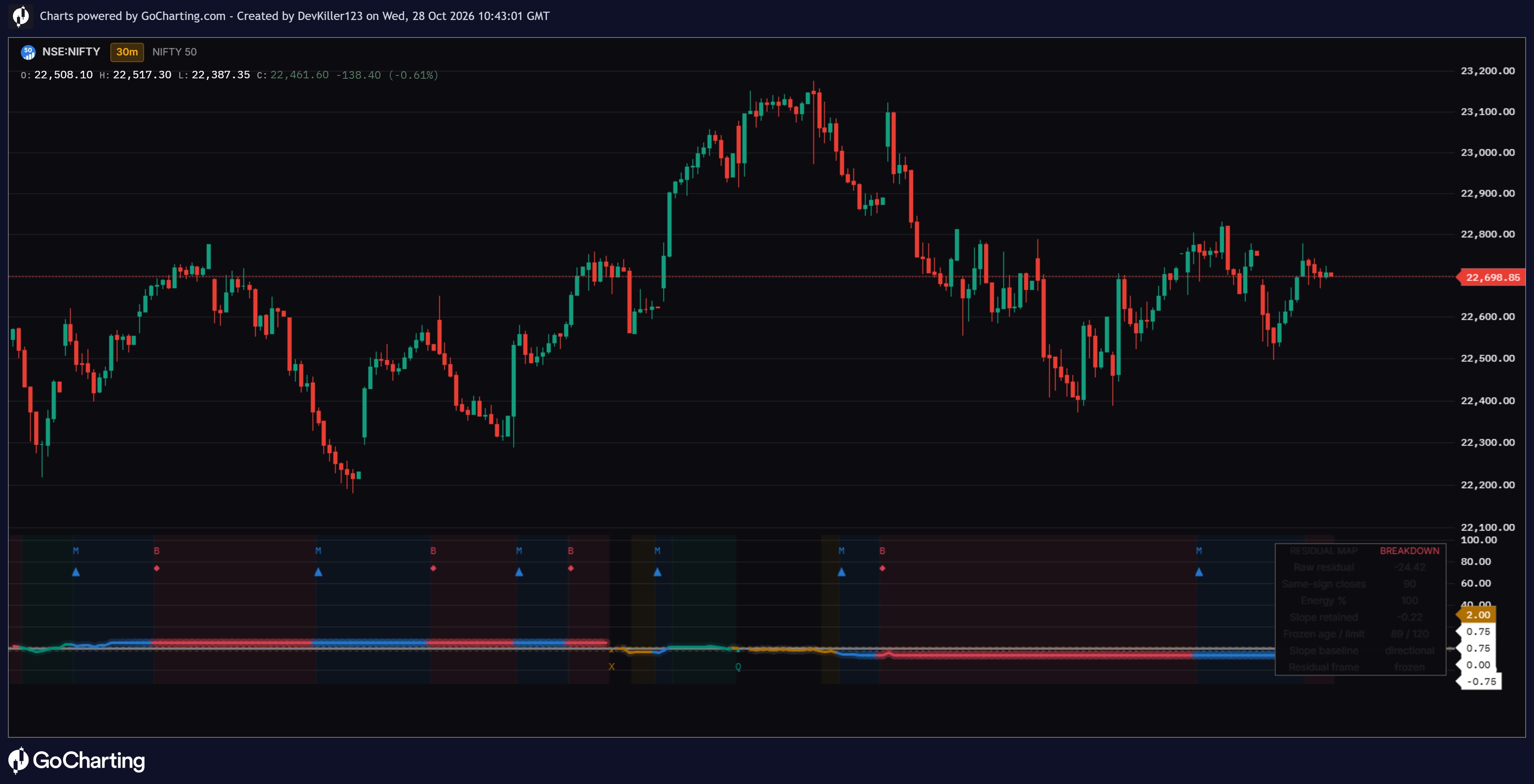Open the NSE:NIFTY symbol selector
Viewport: 1534px width, 784px height.
[x=71, y=52]
